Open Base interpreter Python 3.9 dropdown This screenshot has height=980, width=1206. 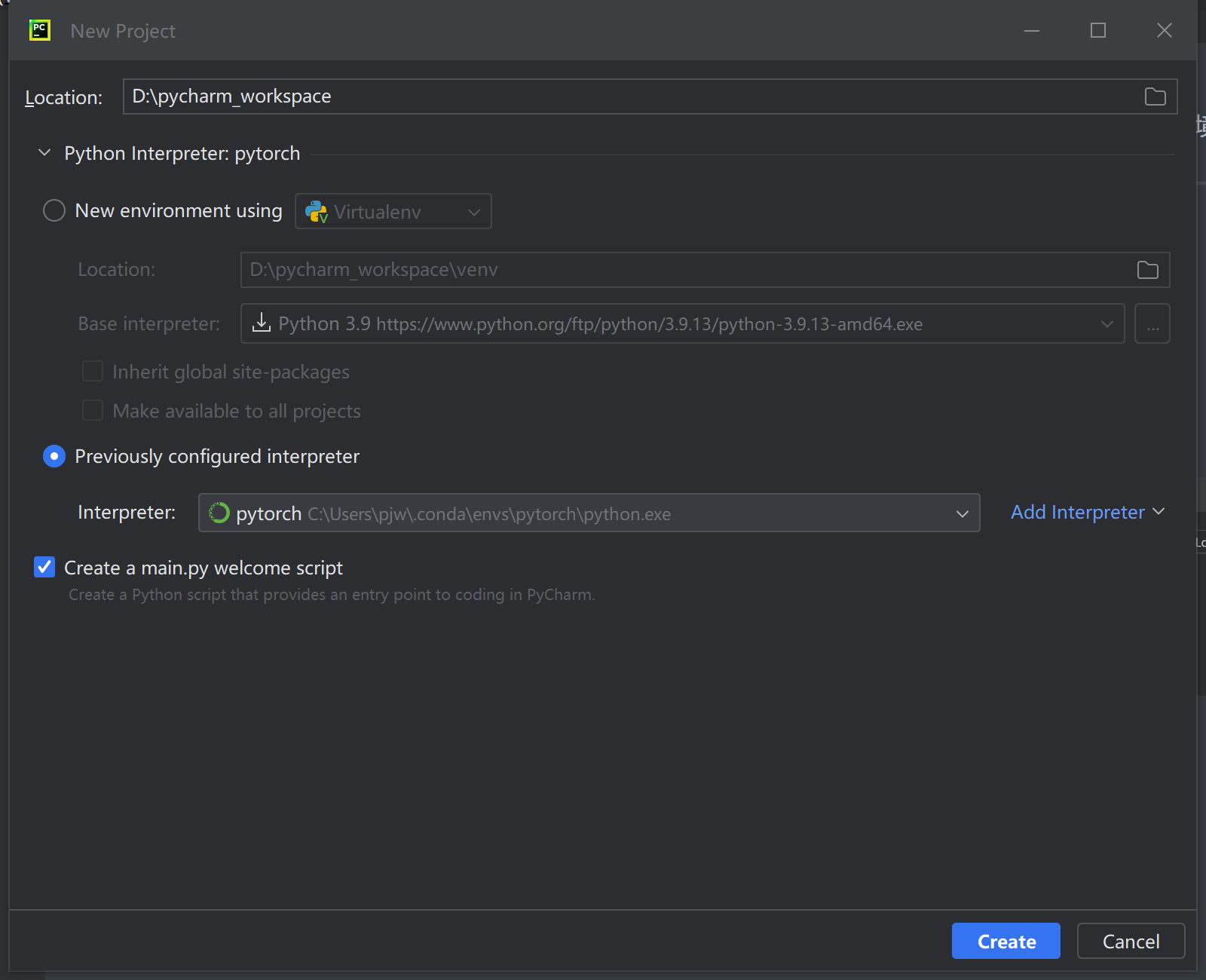point(683,323)
